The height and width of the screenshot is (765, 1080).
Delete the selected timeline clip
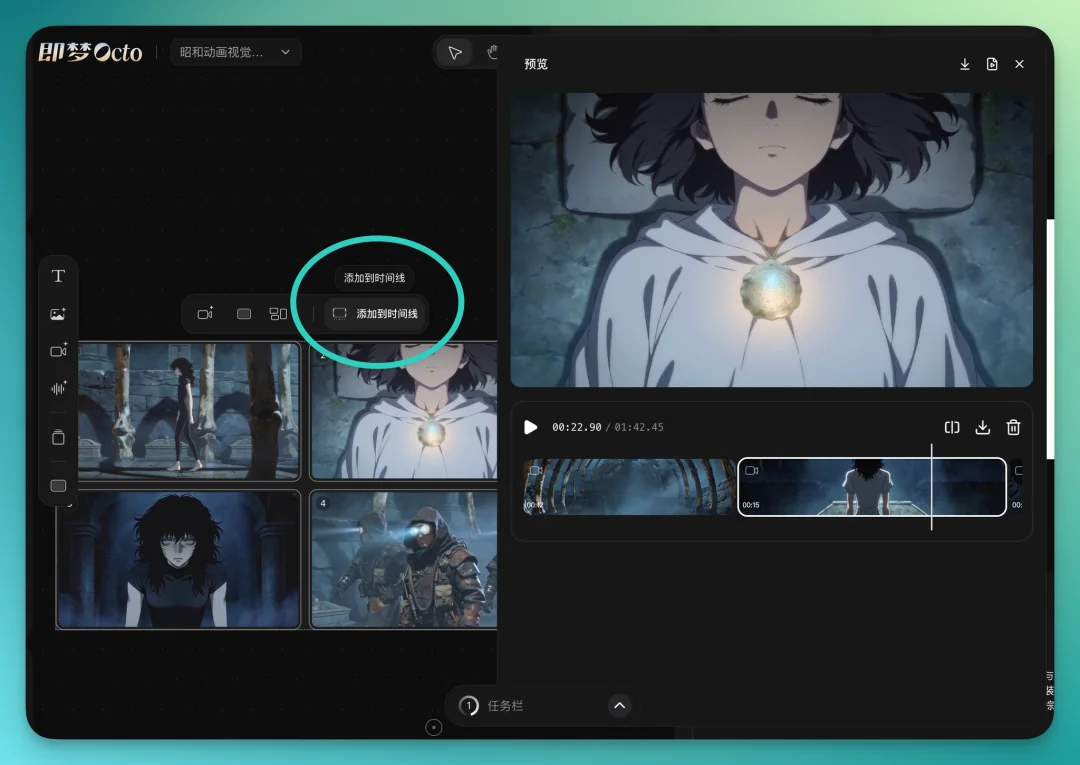pos(1013,427)
